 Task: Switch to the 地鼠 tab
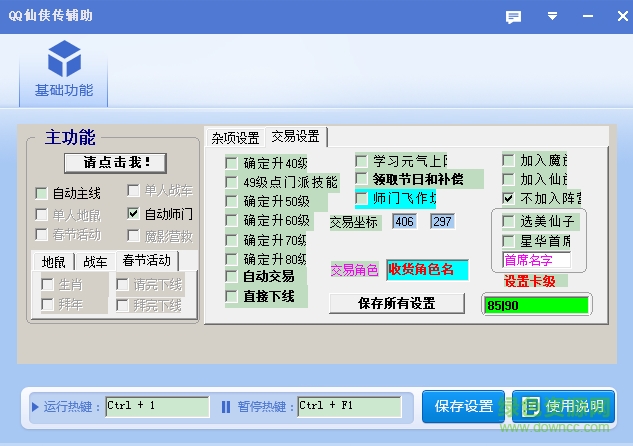(53, 262)
